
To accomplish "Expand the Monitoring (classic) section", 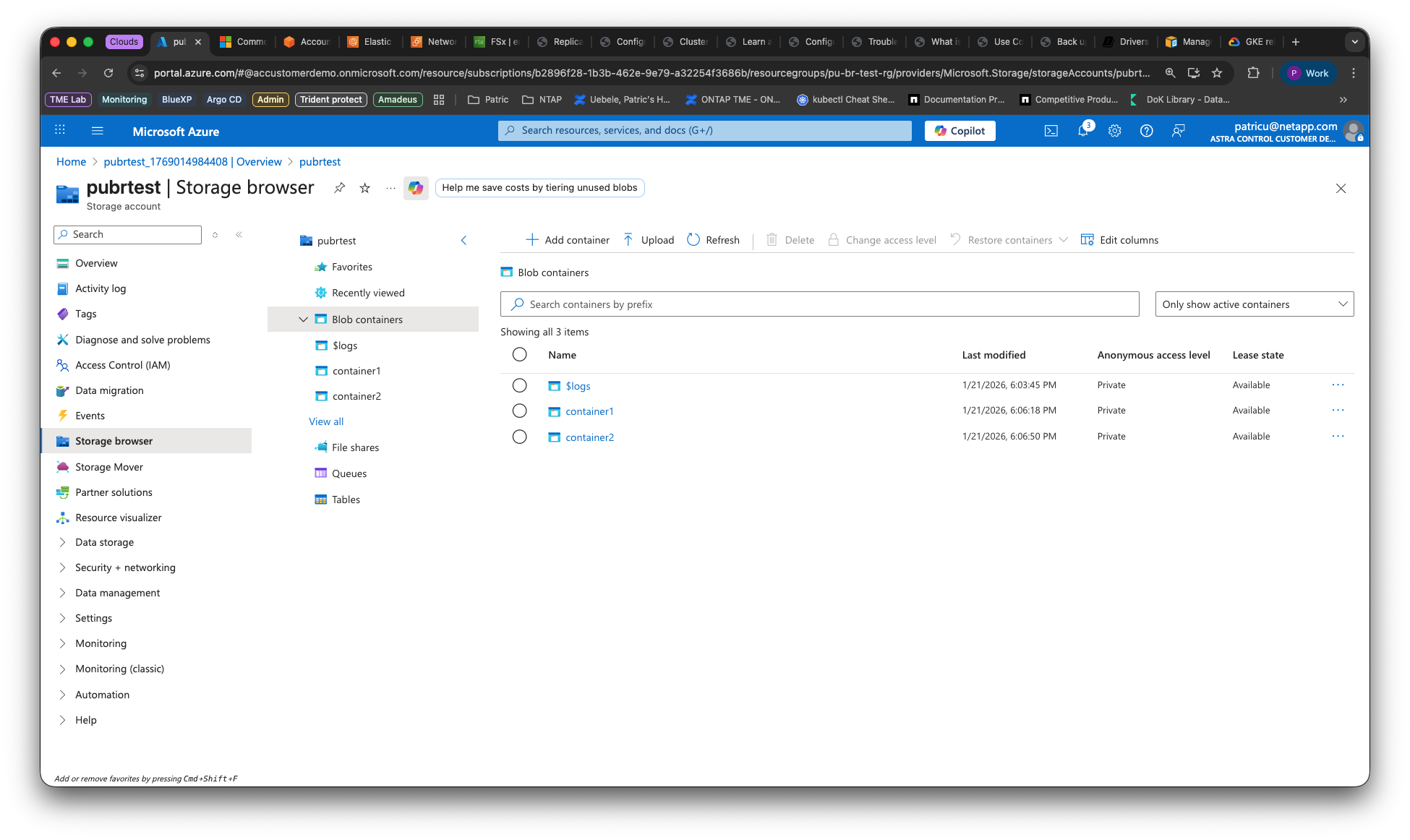I will pyautogui.click(x=62, y=669).
